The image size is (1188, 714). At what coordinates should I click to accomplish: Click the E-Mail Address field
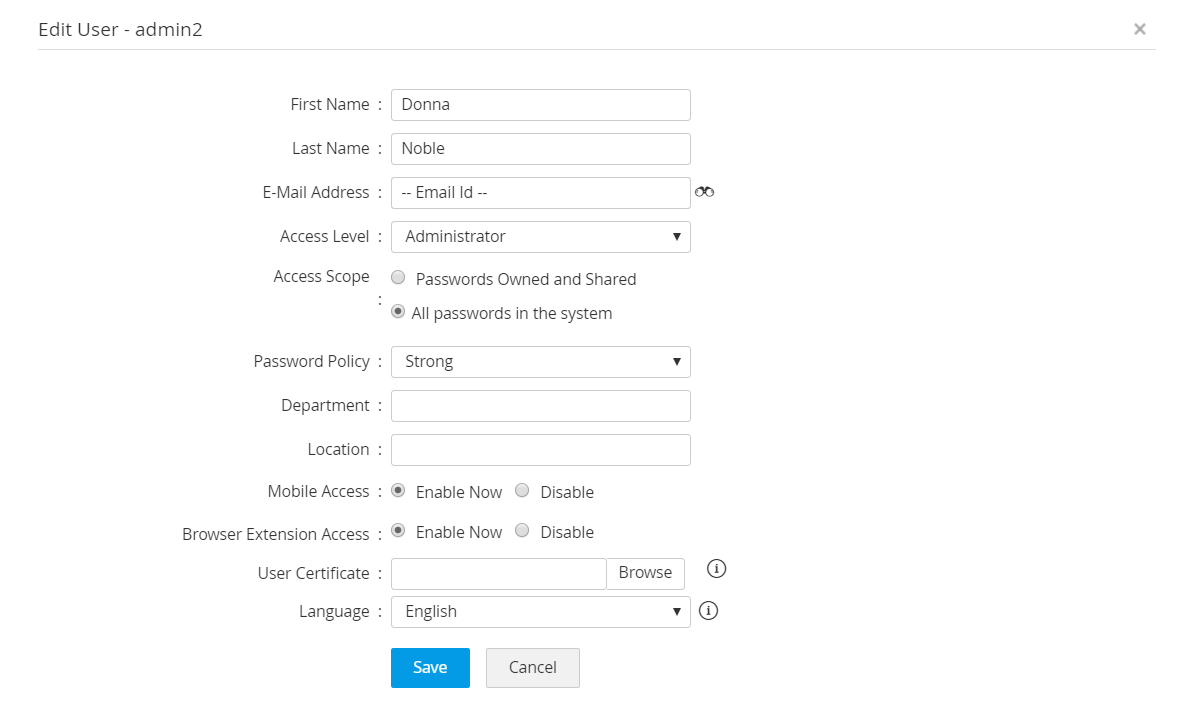point(540,193)
